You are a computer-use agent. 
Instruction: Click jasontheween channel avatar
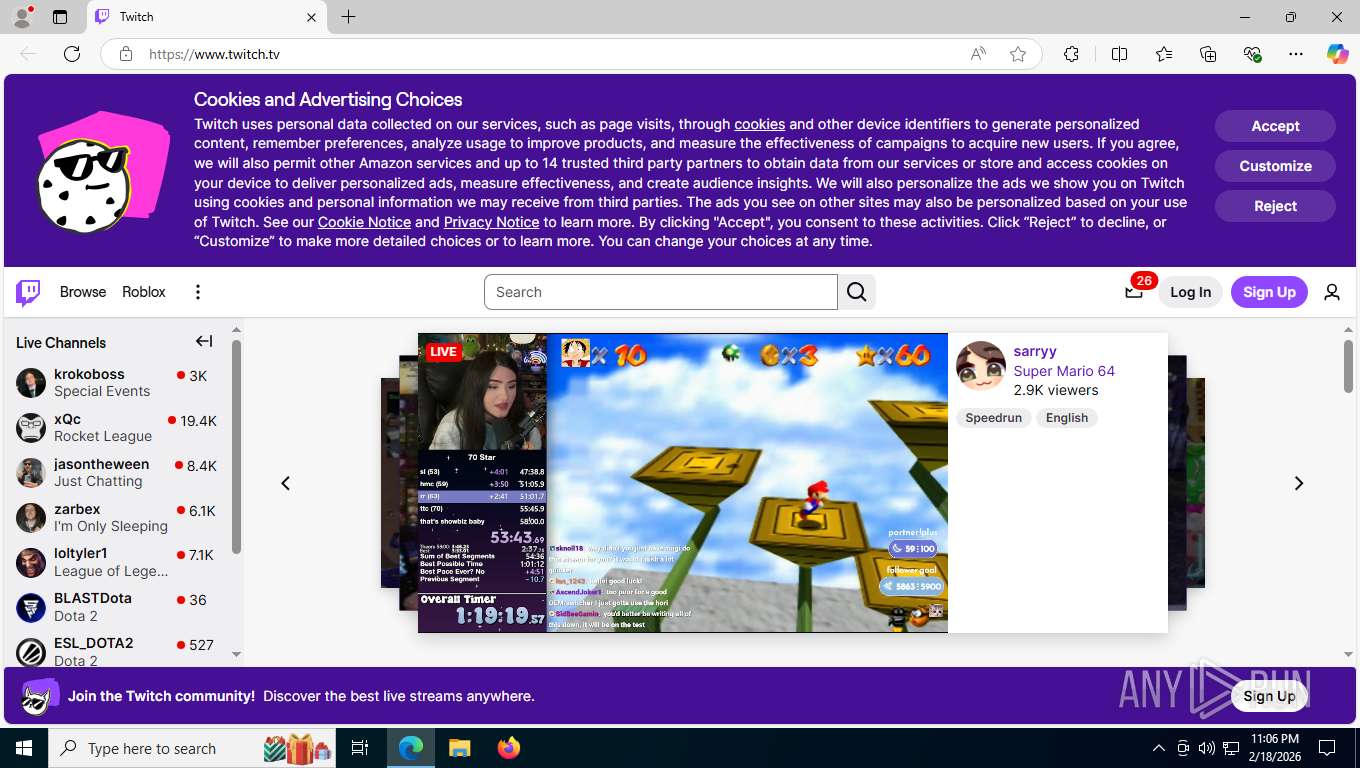coord(31,473)
